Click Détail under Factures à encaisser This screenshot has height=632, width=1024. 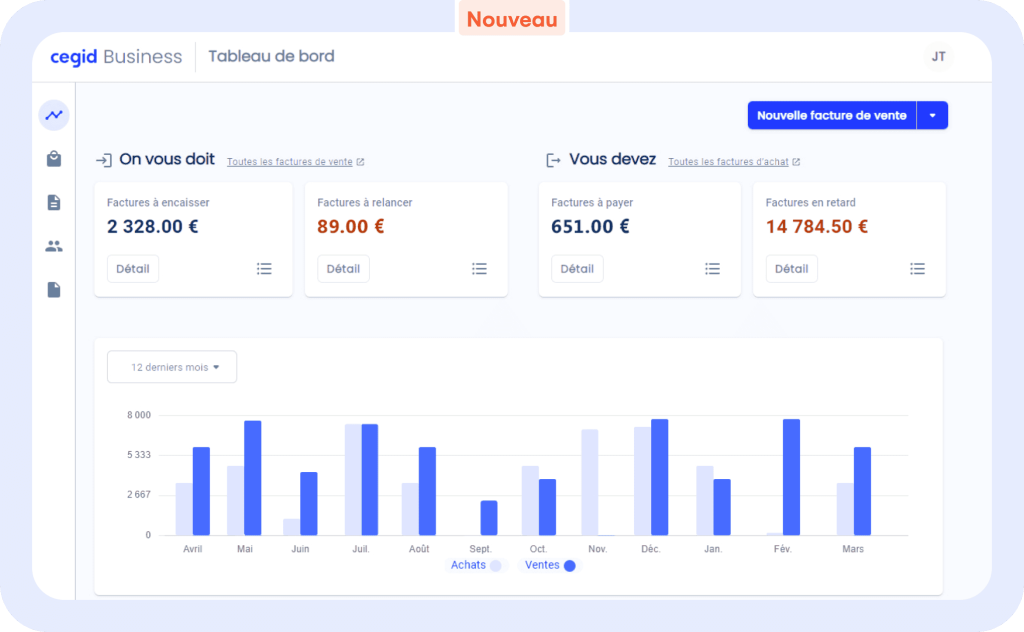point(133,269)
